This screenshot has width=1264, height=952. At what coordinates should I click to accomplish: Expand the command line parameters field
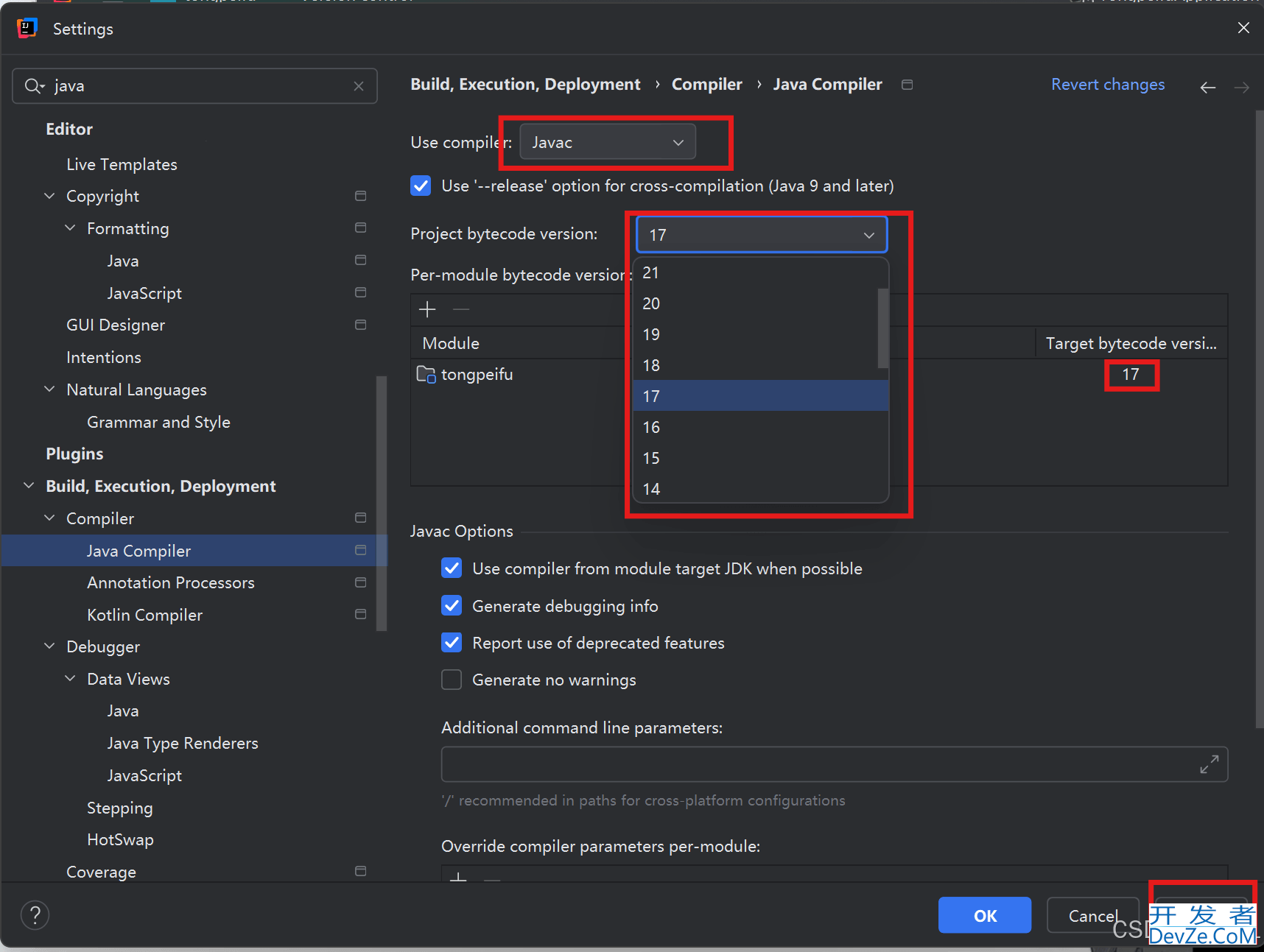(x=1209, y=764)
